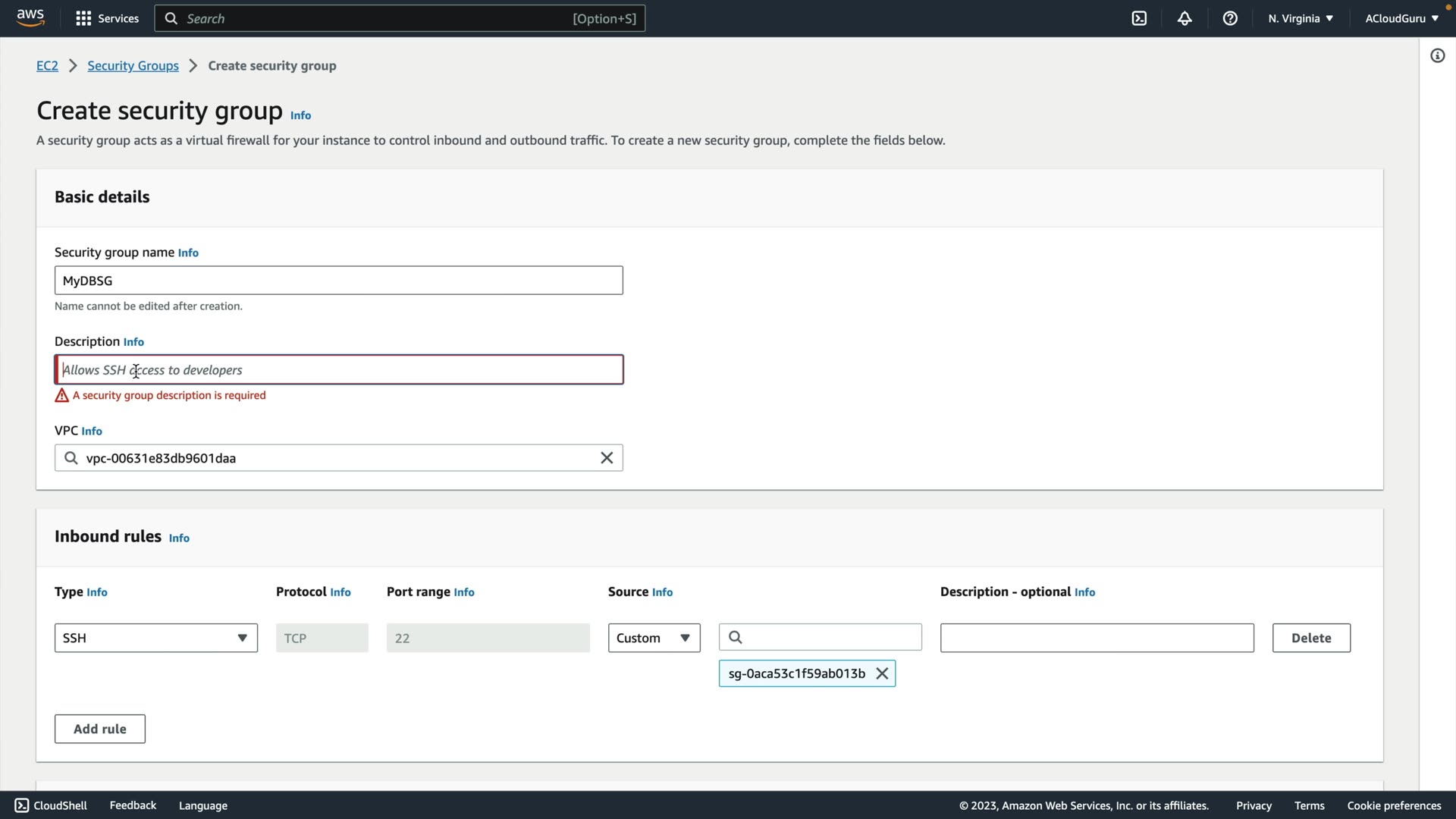Expand the Custom source dropdown

pos(654,638)
